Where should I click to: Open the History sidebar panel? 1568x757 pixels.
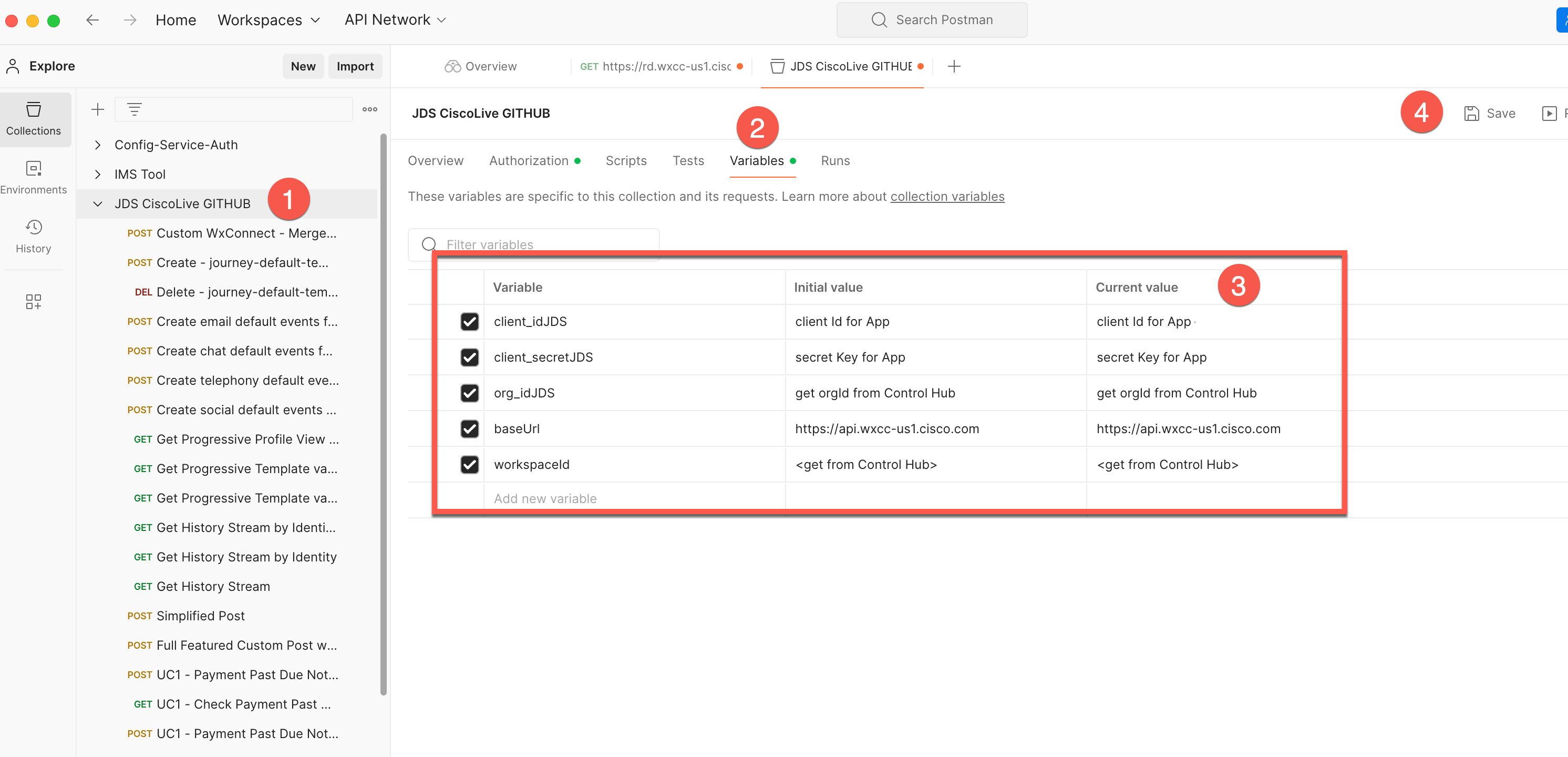tap(34, 236)
